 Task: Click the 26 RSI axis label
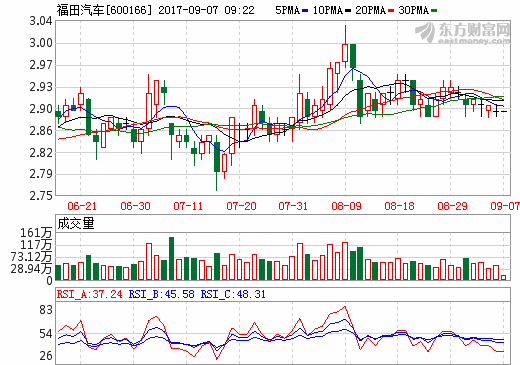pos(46,356)
